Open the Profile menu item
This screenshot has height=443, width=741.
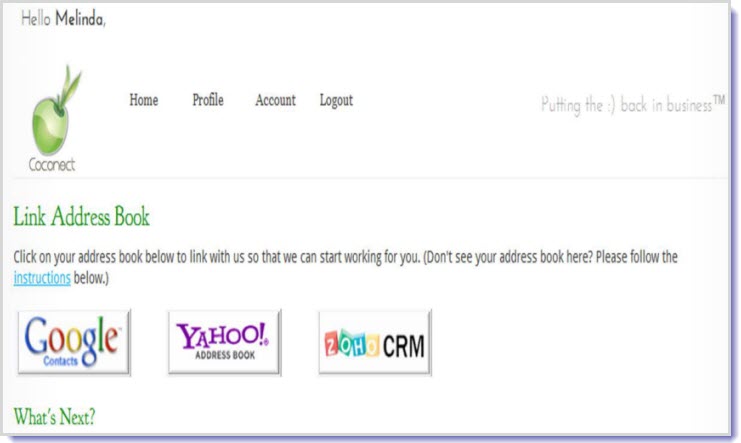[x=208, y=100]
